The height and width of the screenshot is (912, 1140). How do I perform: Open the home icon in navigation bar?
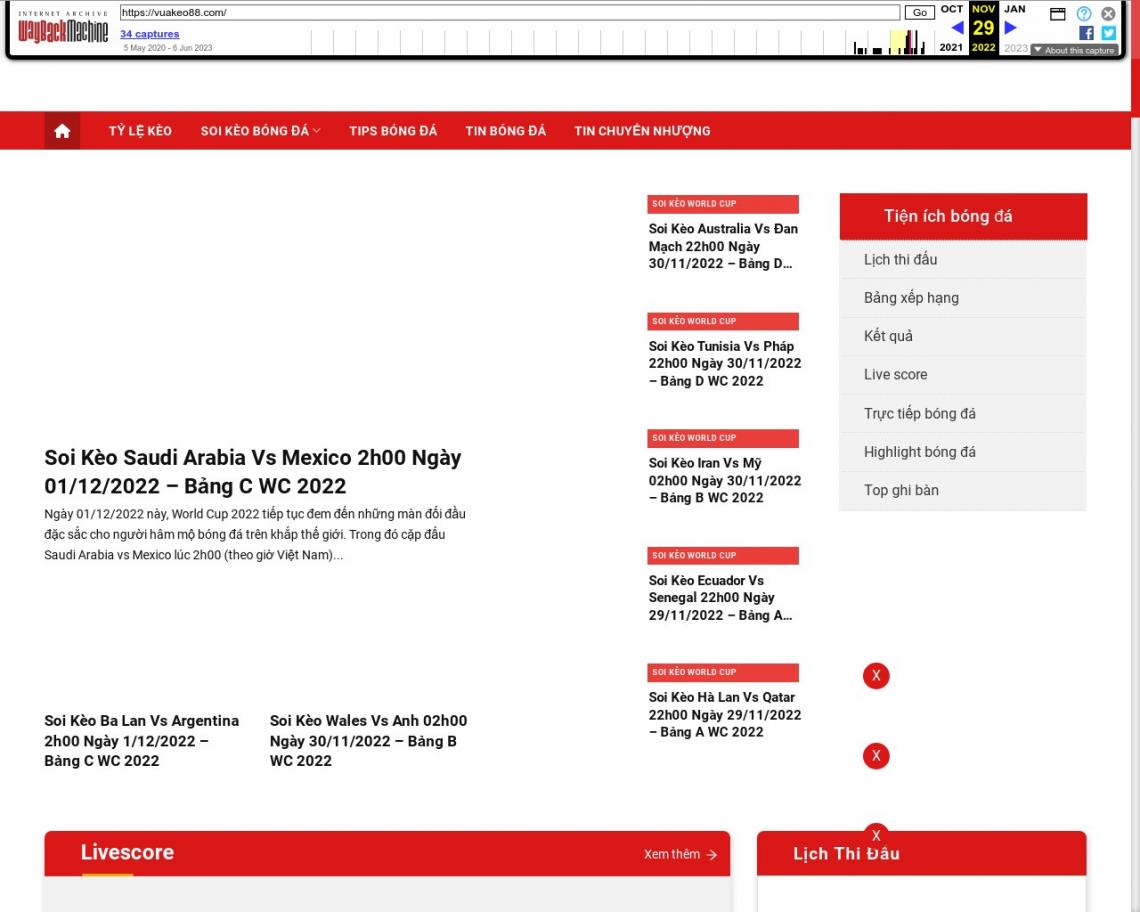pos(62,131)
